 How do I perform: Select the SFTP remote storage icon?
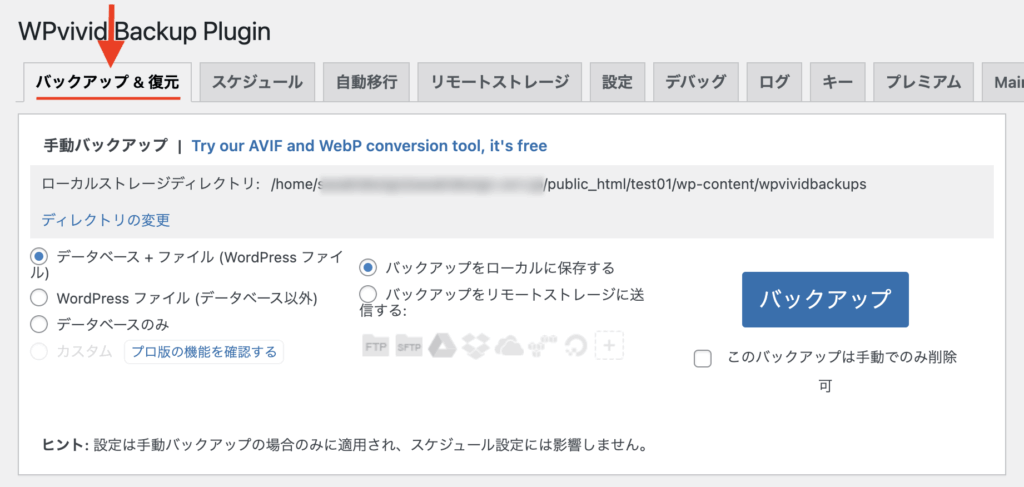409,345
